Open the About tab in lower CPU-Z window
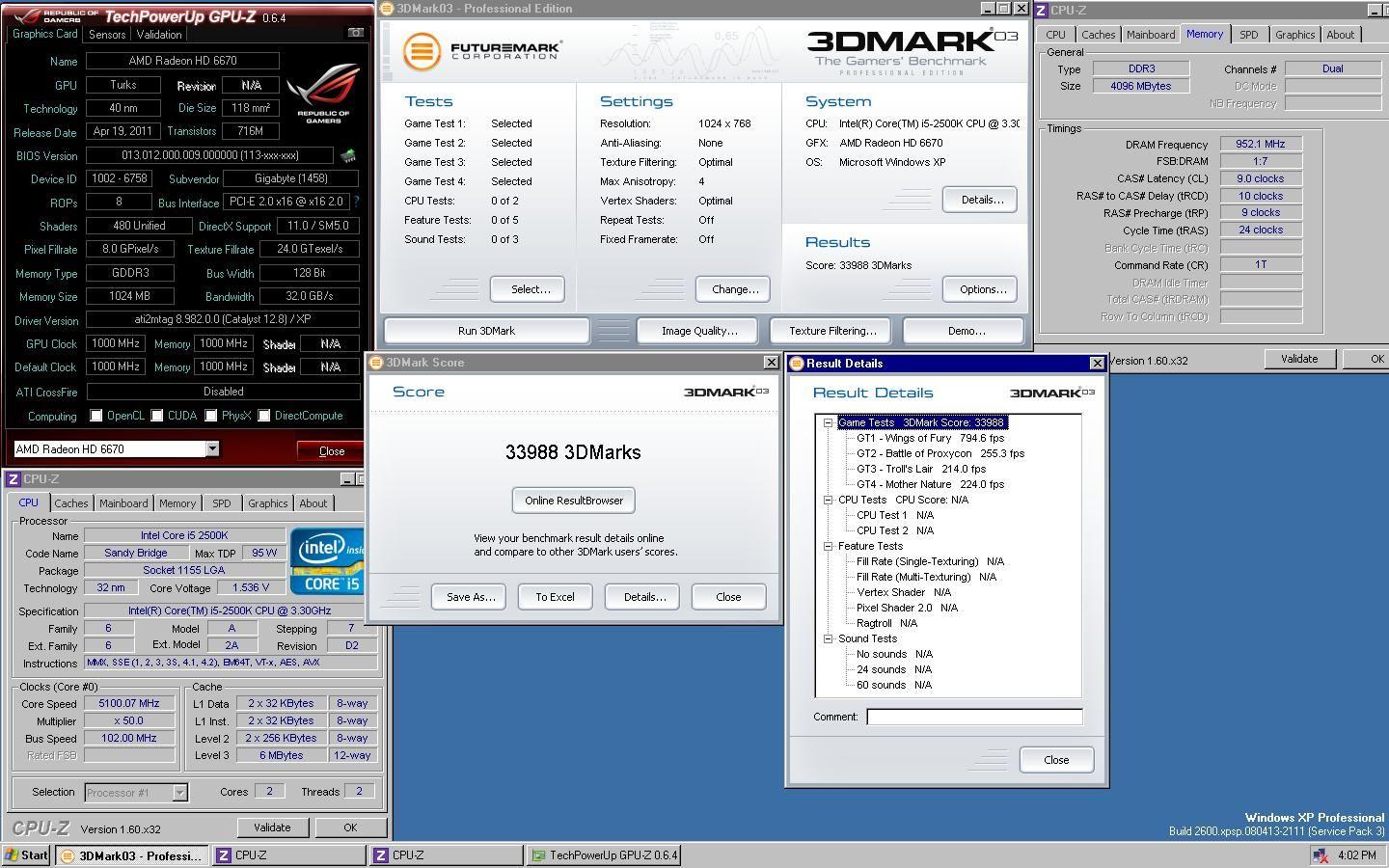 click(x=313, y=503)
